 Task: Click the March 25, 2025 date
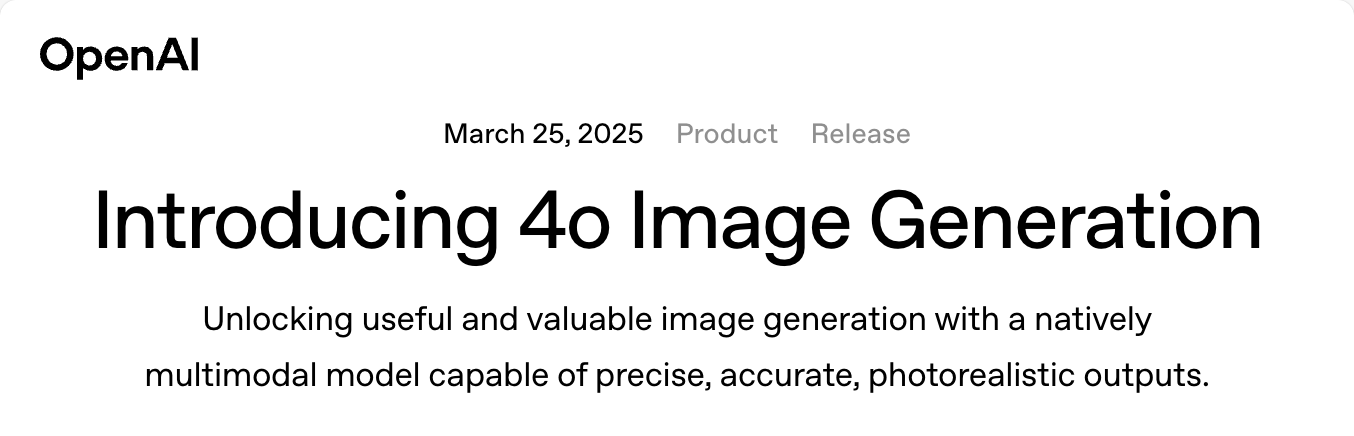click(x=543, y=133)
